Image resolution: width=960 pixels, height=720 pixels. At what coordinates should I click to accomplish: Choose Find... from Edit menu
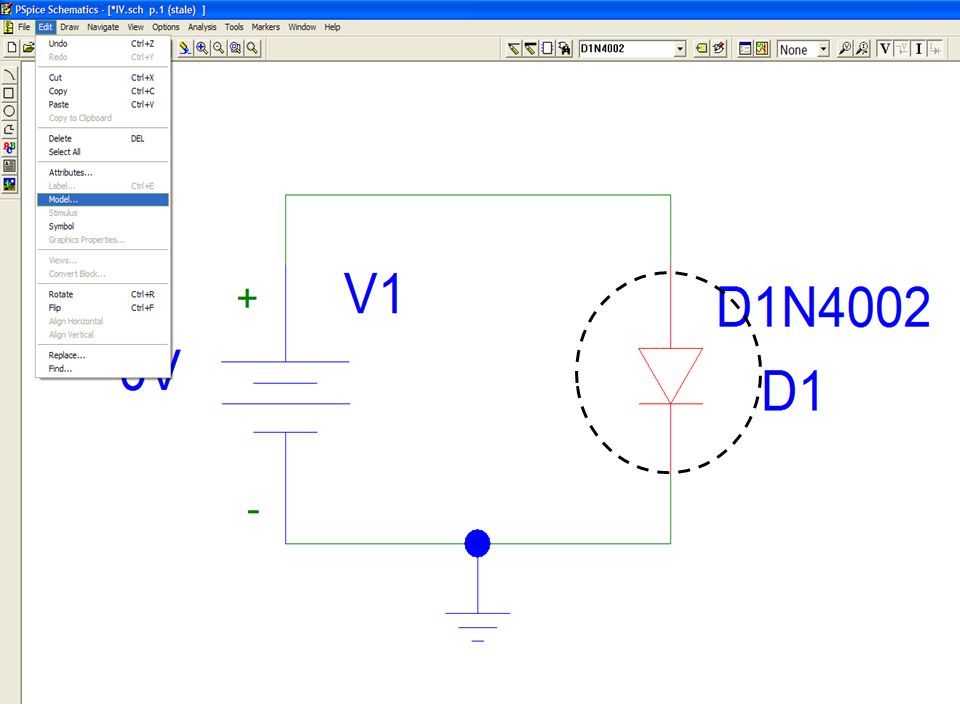click(x=102, y=369)
